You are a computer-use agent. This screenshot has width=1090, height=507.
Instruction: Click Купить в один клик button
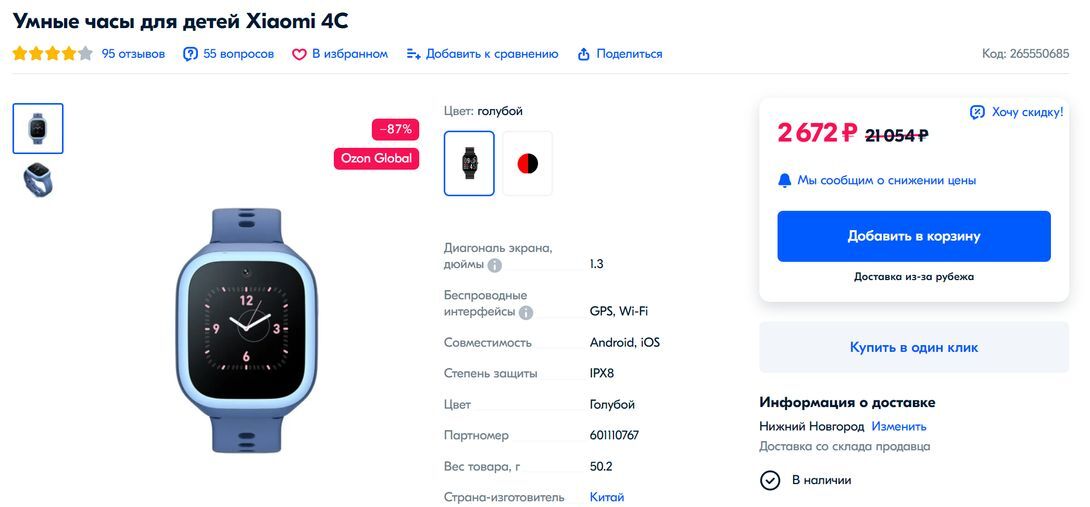click(x=913, y=347)
